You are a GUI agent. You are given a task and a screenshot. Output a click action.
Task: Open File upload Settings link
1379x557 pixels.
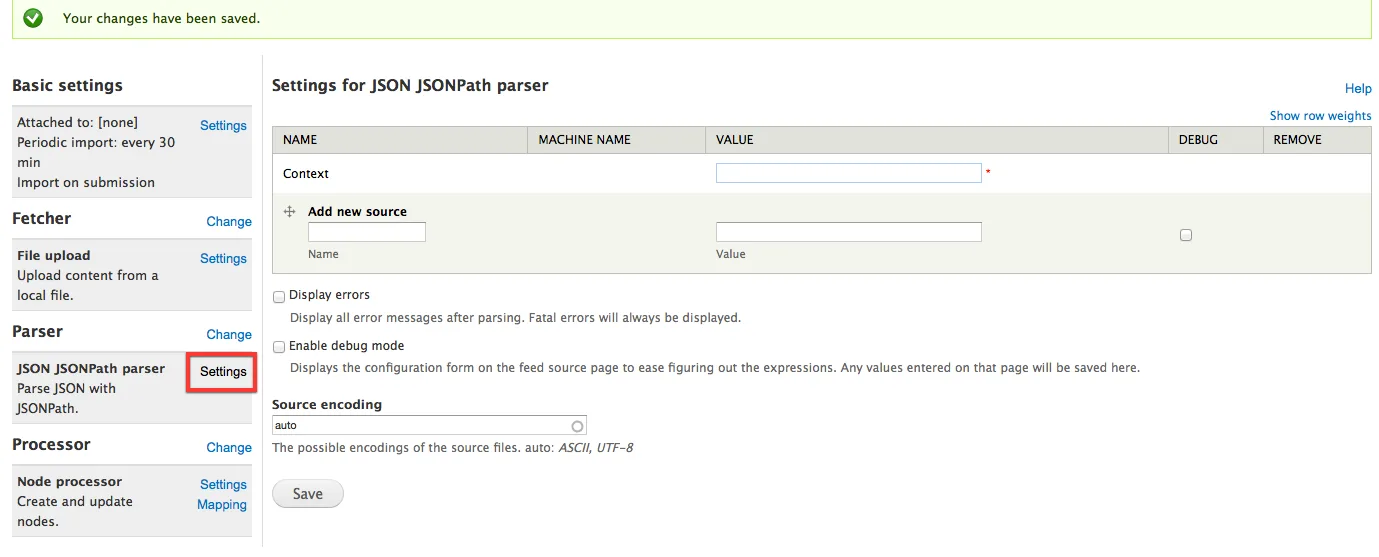223,259
